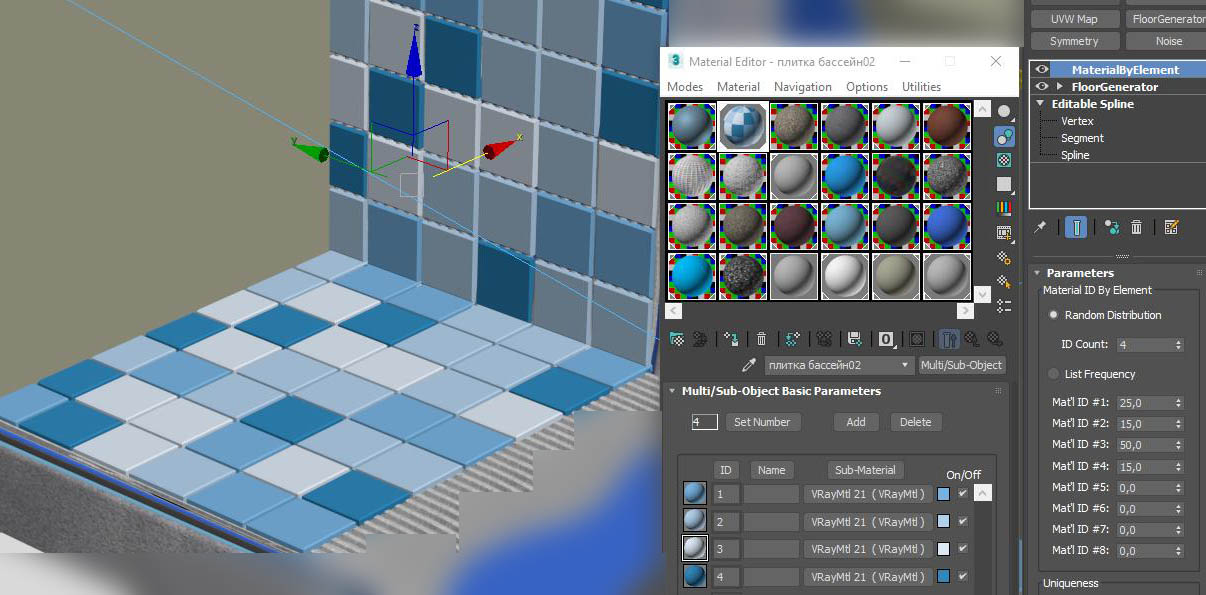Toggle visibility eye beside FloorGenerator modifier
Screen dimensions: 1206x595
click(x=1041, y=86)
